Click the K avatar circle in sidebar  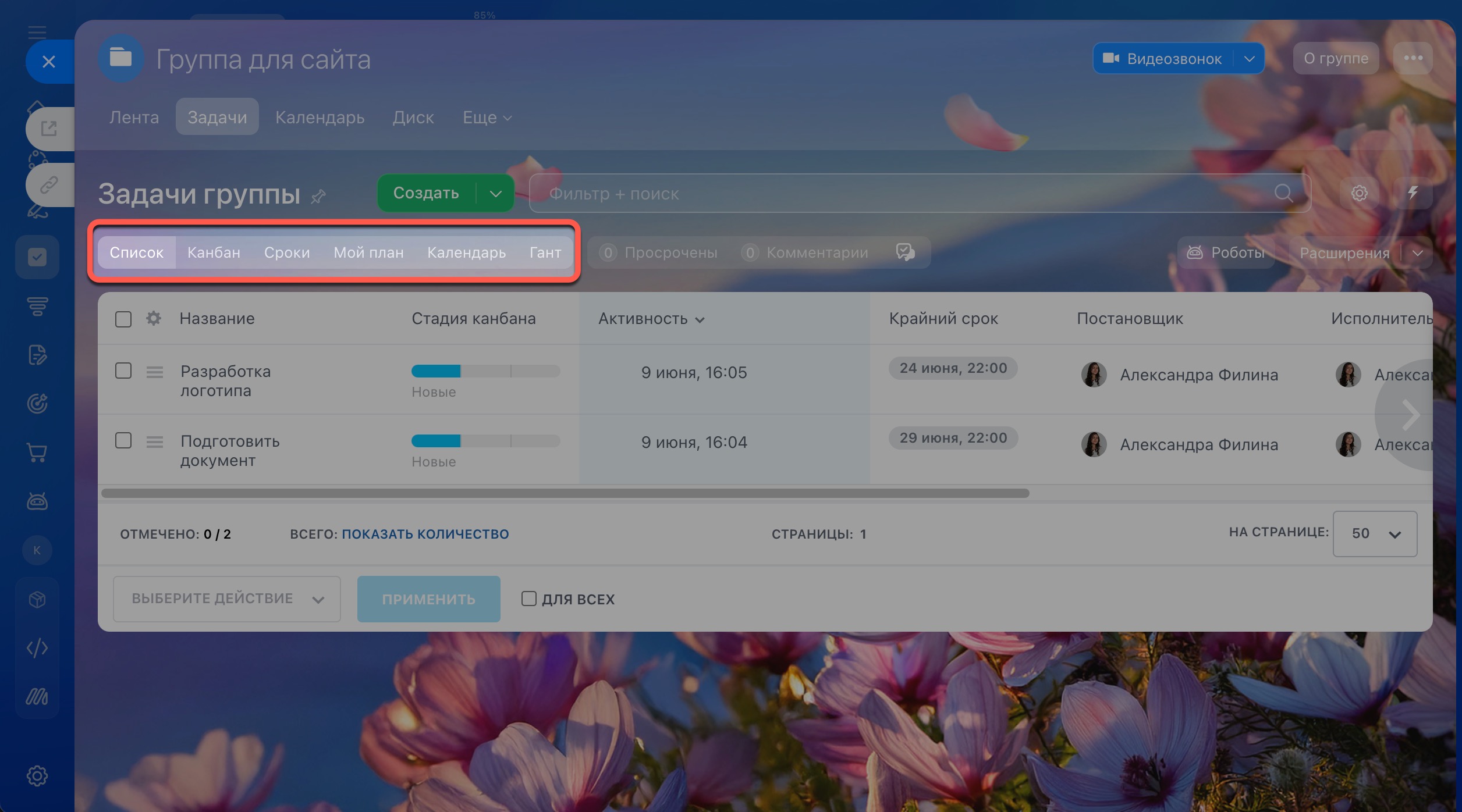[x=37, y=550]
